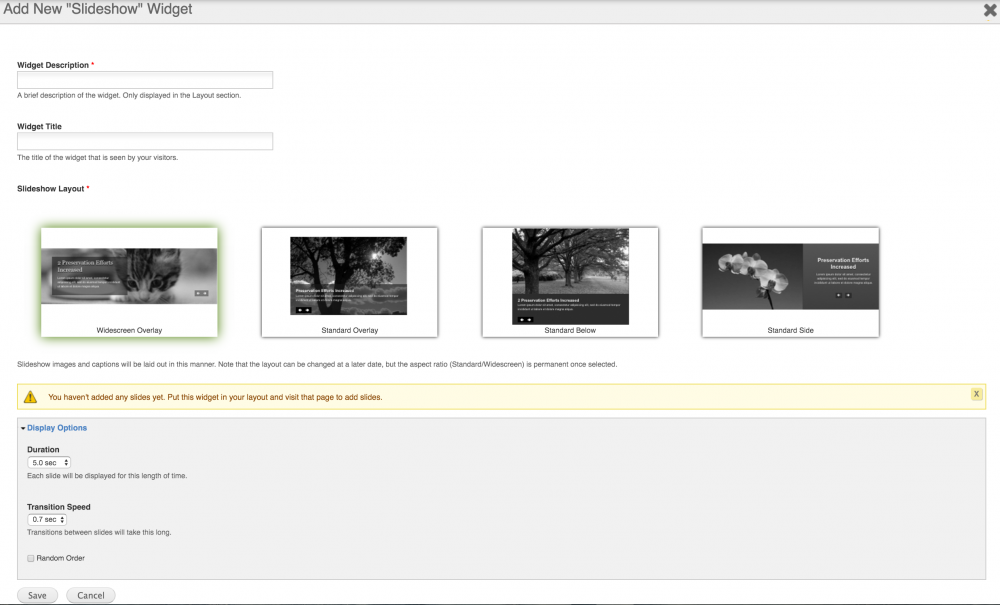Save the slideshow widget
The width and height of the screenshot is (1000, 605).
(37, 595)
